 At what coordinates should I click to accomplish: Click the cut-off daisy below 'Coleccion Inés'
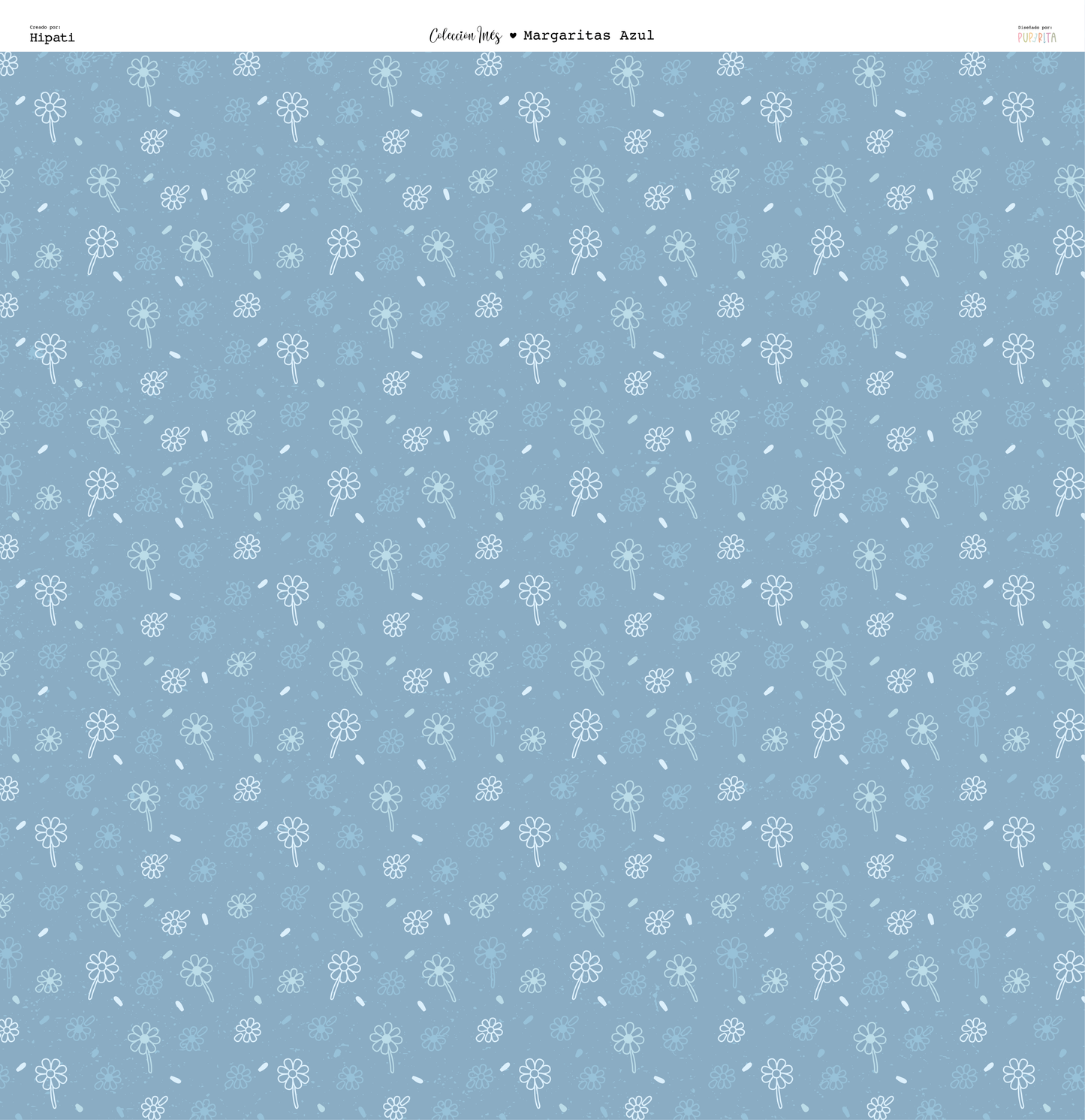coord(489,64)
